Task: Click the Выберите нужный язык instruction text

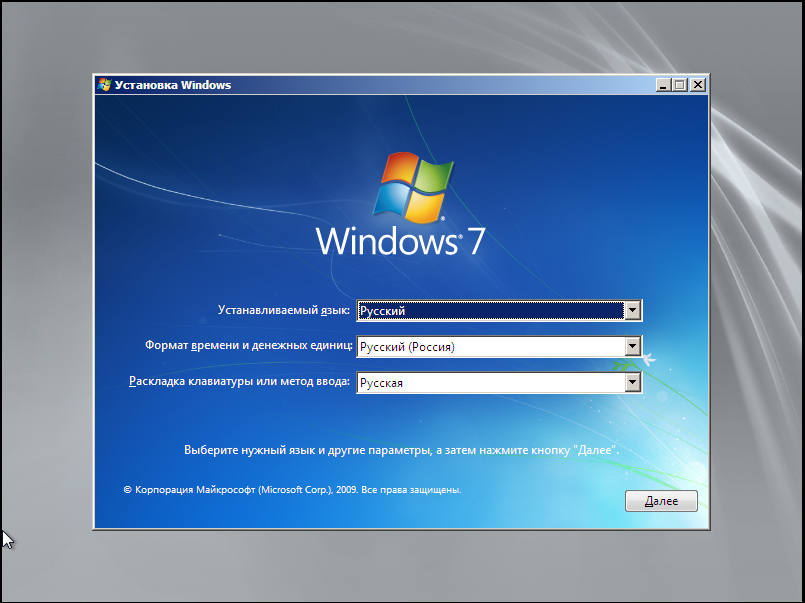Action: point(401,450)
